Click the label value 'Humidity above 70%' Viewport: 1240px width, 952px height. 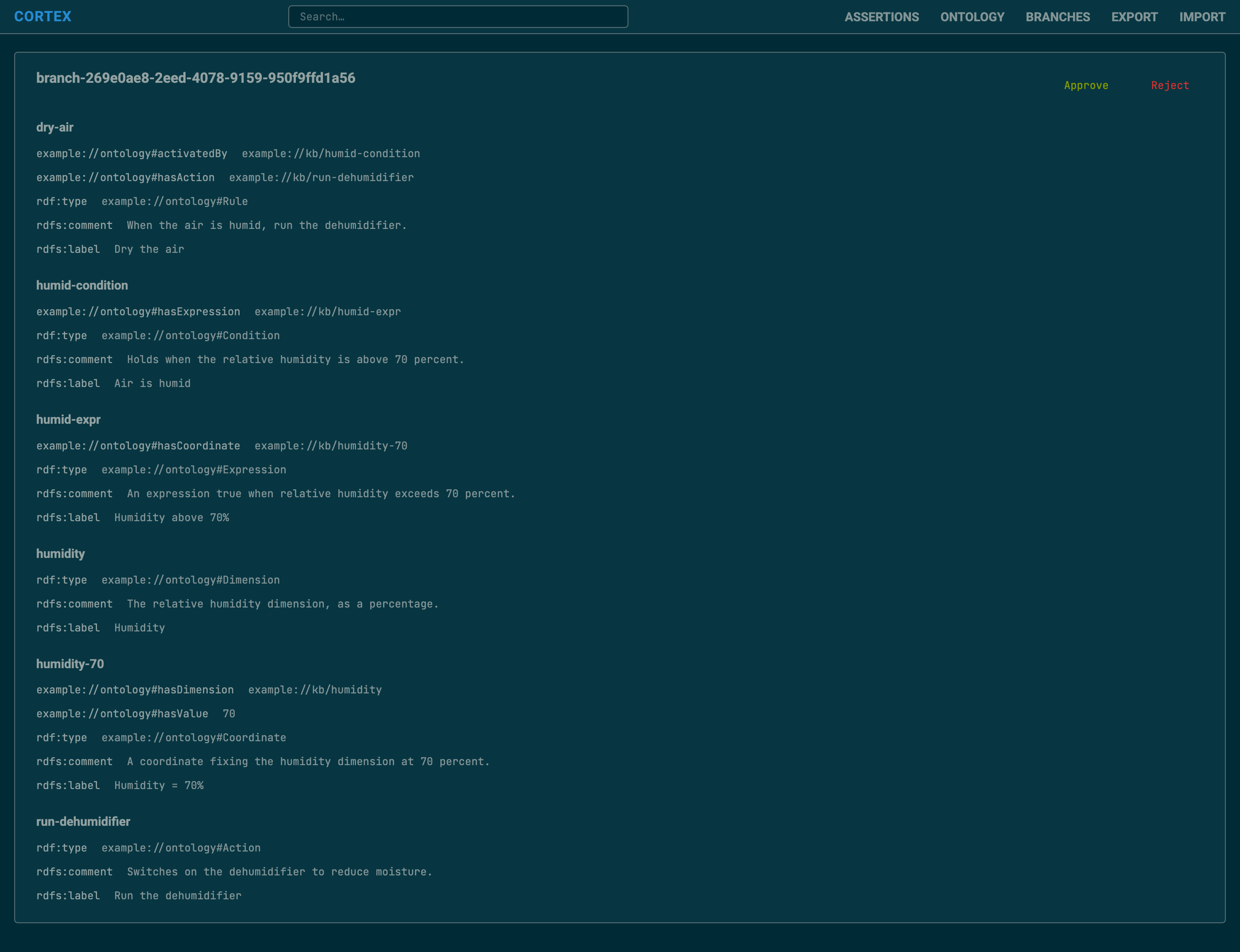pos(172,518)
